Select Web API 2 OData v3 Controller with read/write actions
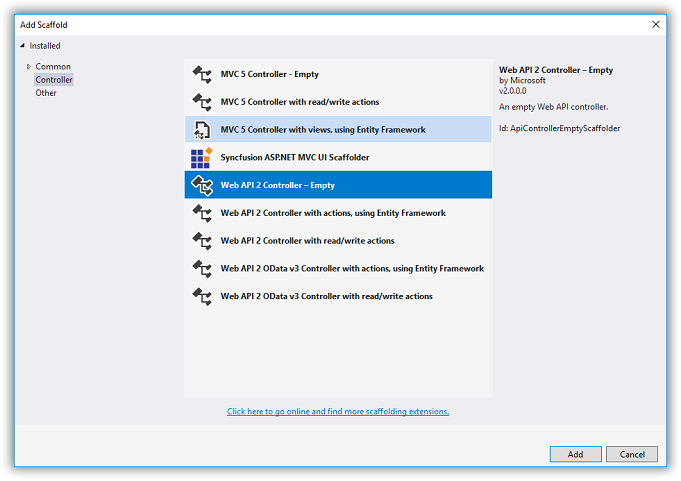The width and height of the screenshot is (681, 481). 338,297
